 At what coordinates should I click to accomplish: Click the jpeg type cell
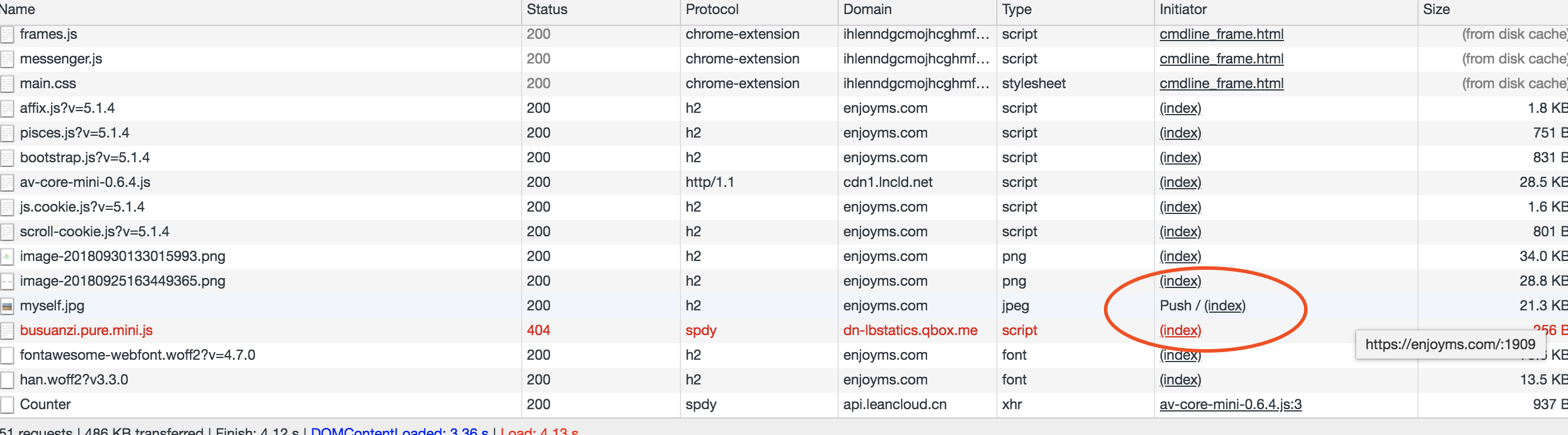pos(1015,306)
